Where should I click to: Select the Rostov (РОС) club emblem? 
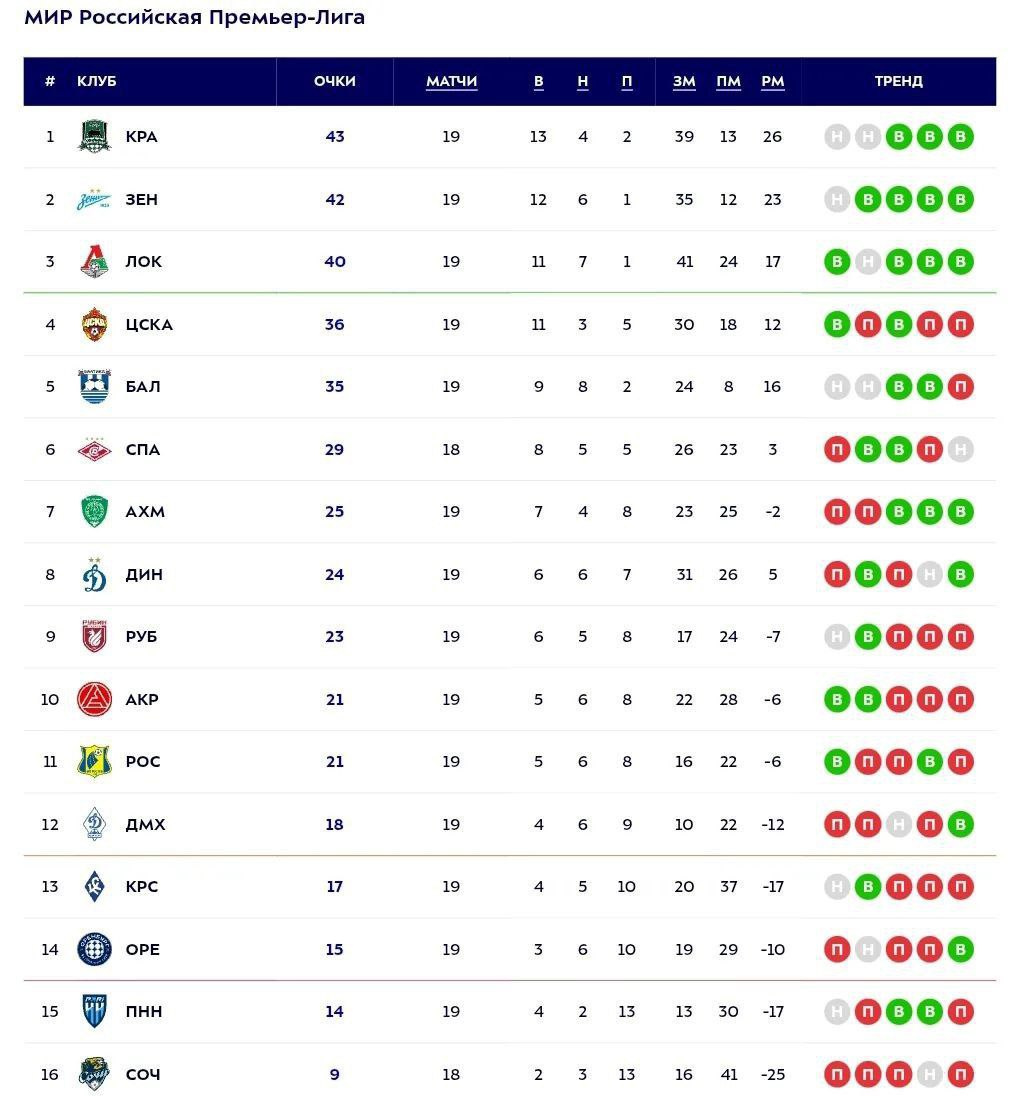click(x=94, y=761)
